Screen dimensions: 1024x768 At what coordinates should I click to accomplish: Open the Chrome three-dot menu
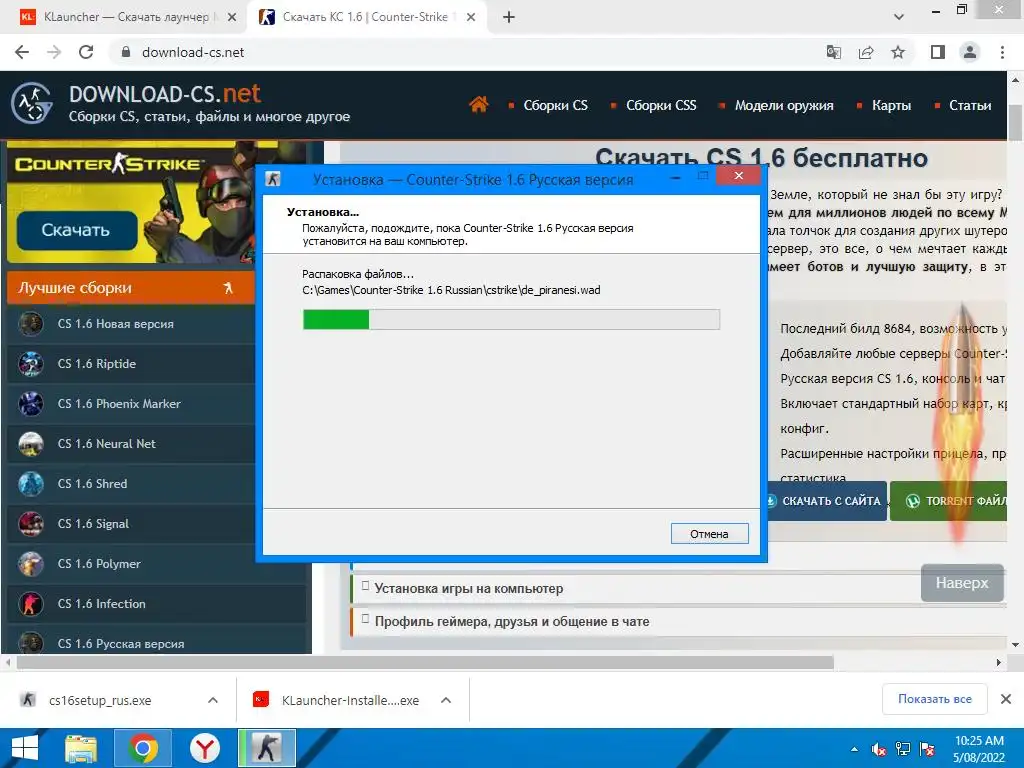point(1002,52)
